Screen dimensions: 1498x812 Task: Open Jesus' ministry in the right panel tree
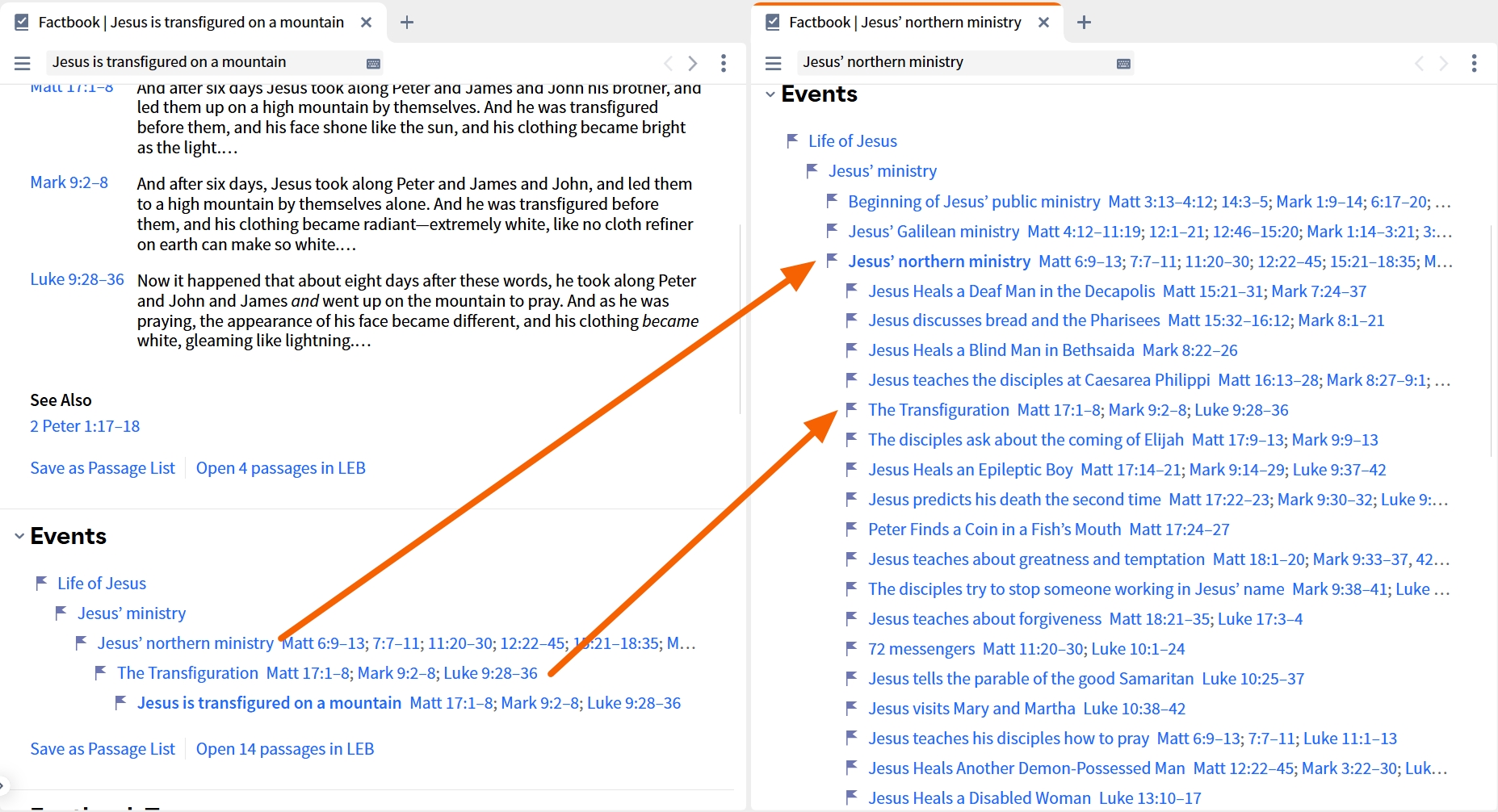click(x=883, y=171)
